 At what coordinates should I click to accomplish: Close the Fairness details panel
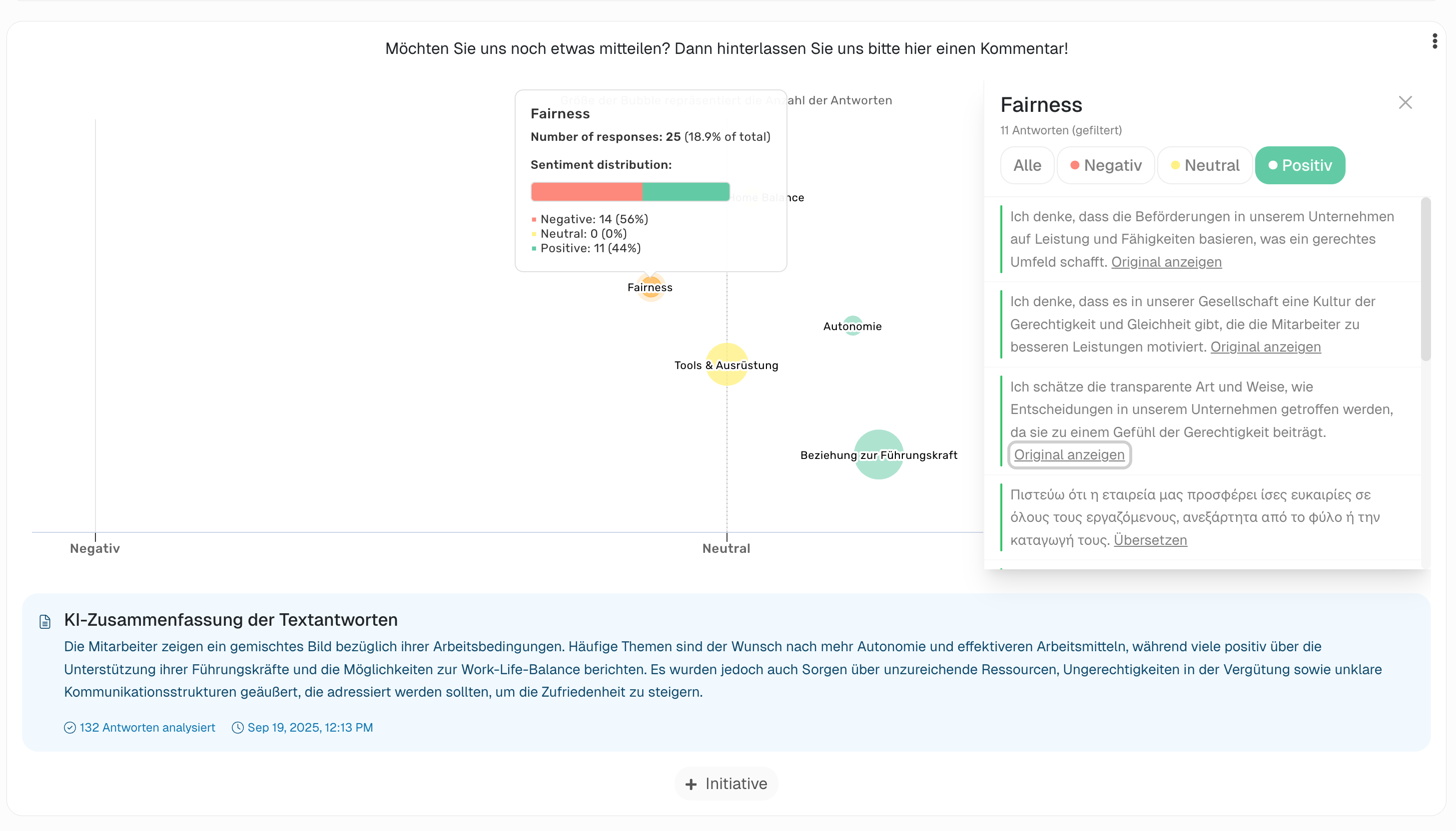(1405, 103)
